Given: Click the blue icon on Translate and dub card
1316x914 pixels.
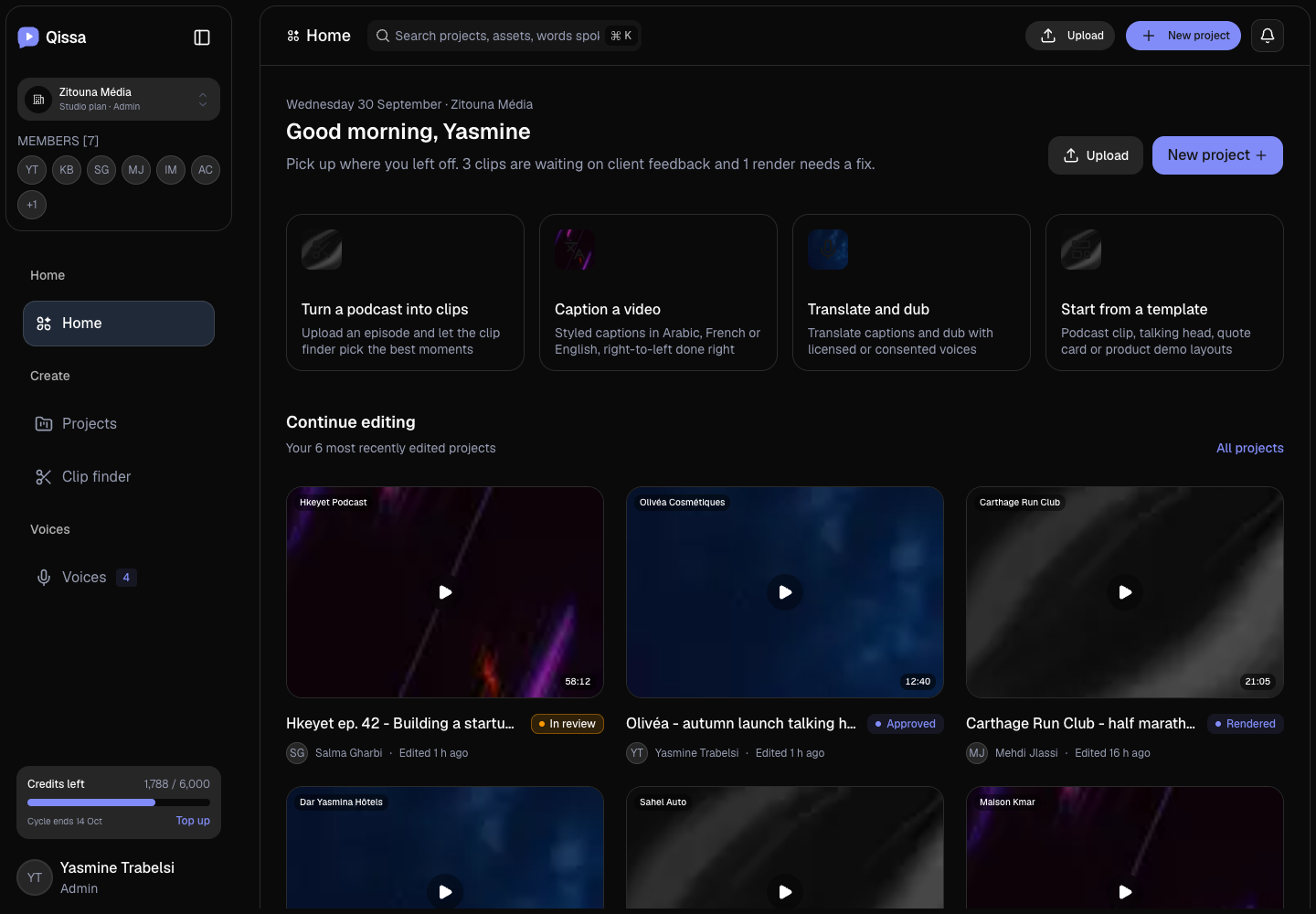Looking at the screenshot, I should tap(828, 250).
